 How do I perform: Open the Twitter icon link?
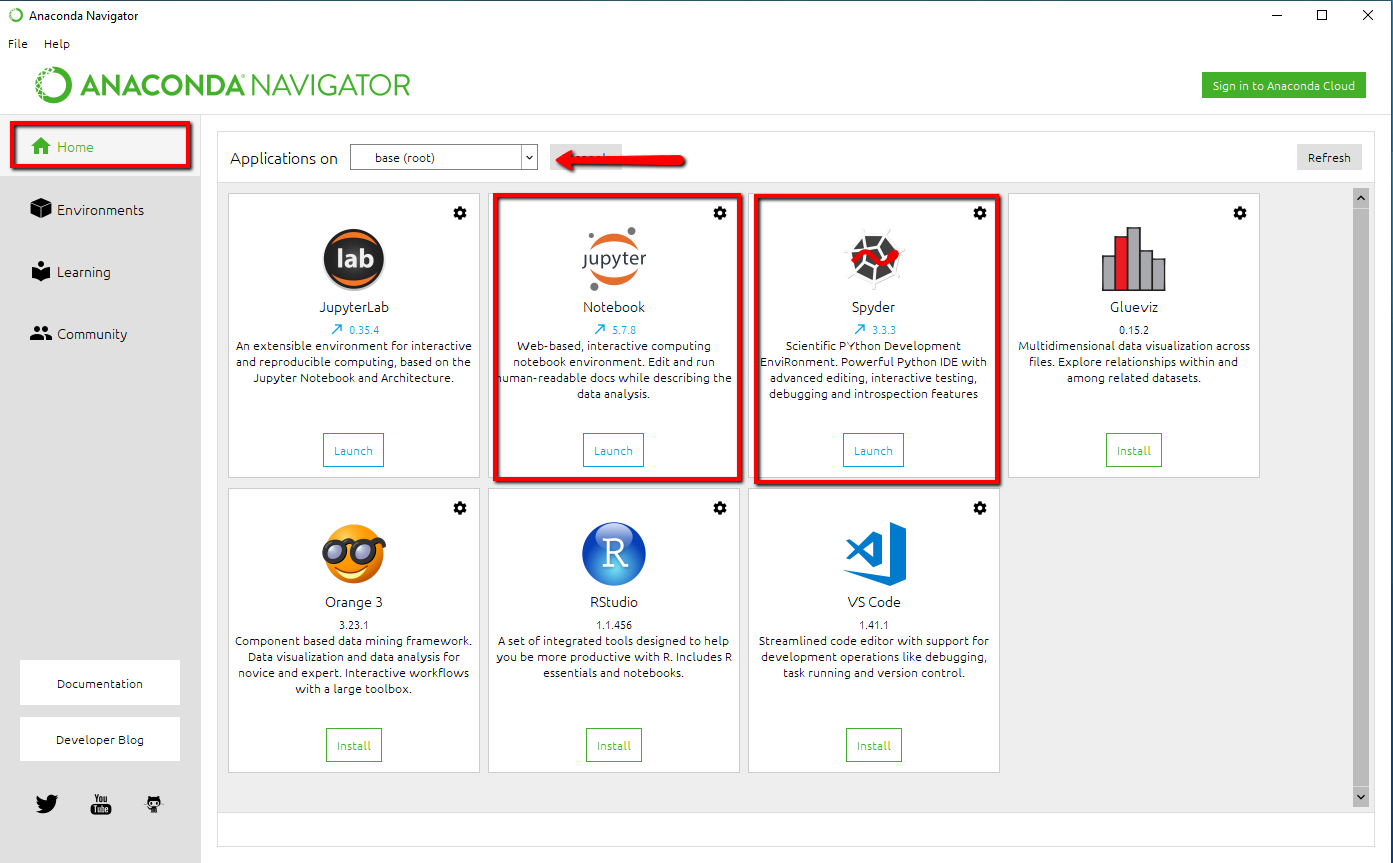47,804
